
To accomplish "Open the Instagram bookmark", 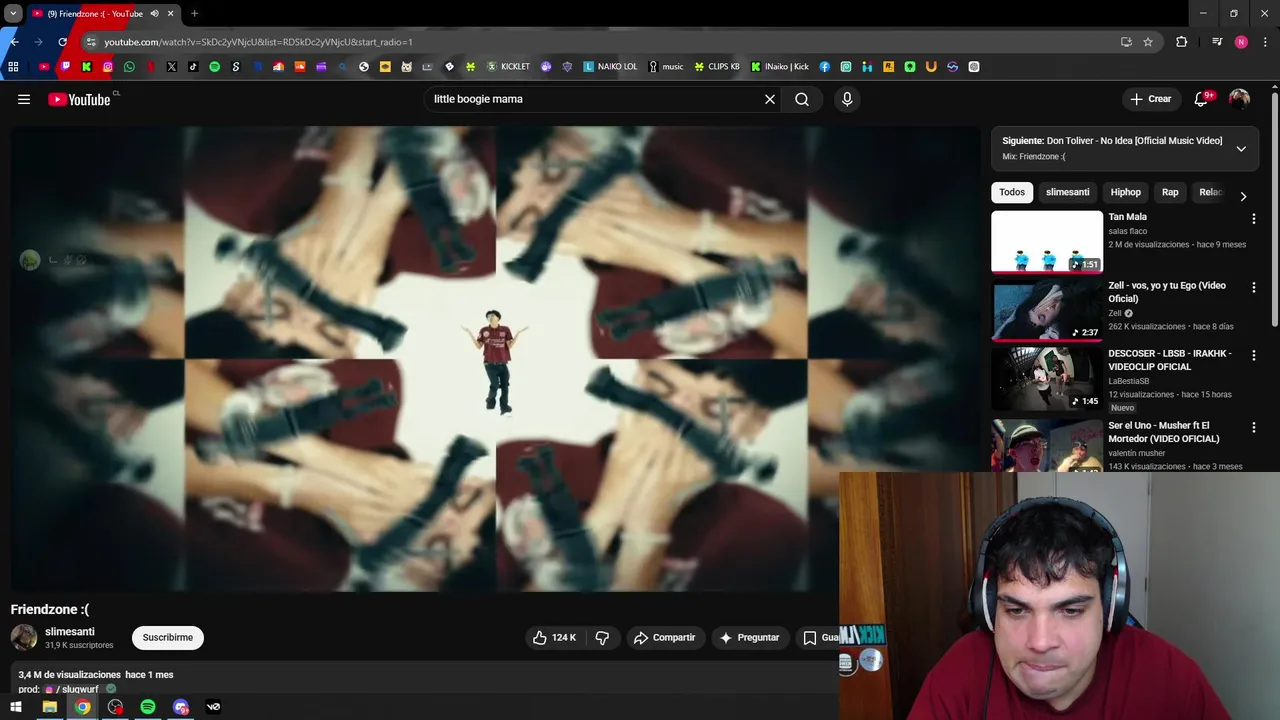I will 108,67.
